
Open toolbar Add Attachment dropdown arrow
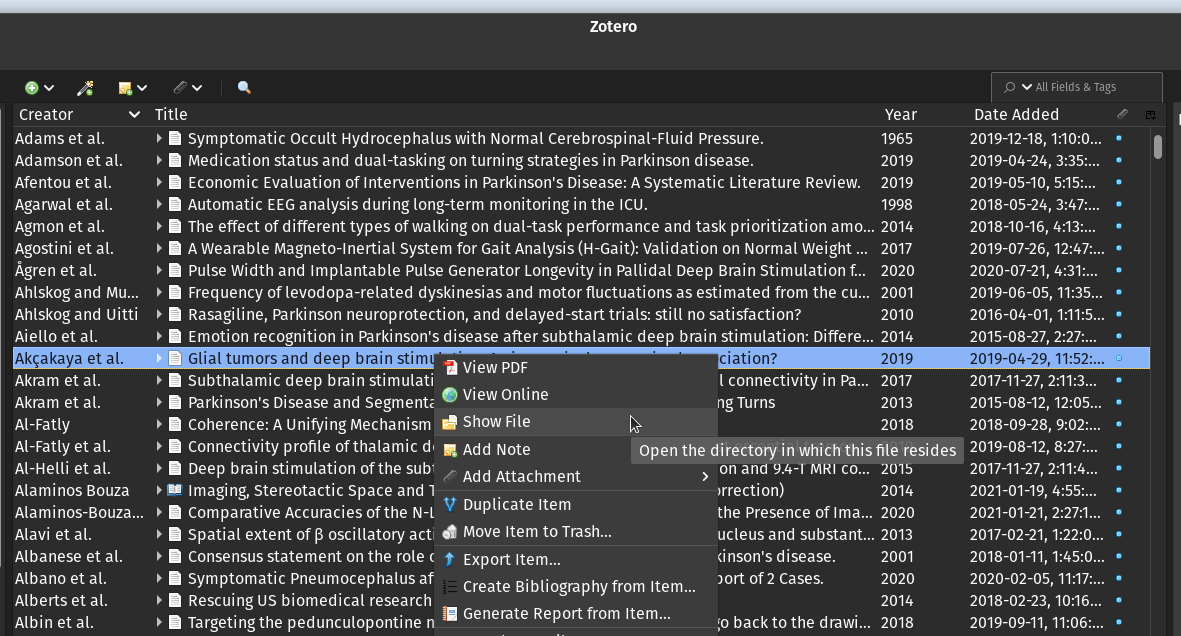197,88
